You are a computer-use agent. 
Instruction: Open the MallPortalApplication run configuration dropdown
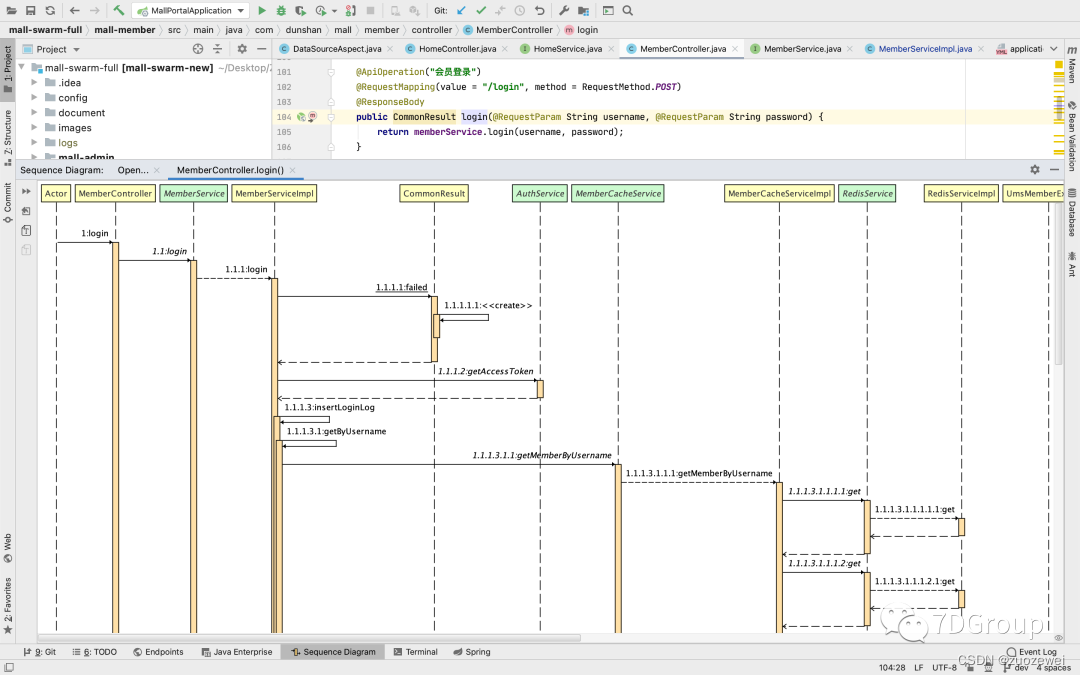pyautogui.click(x=191, y=10)
